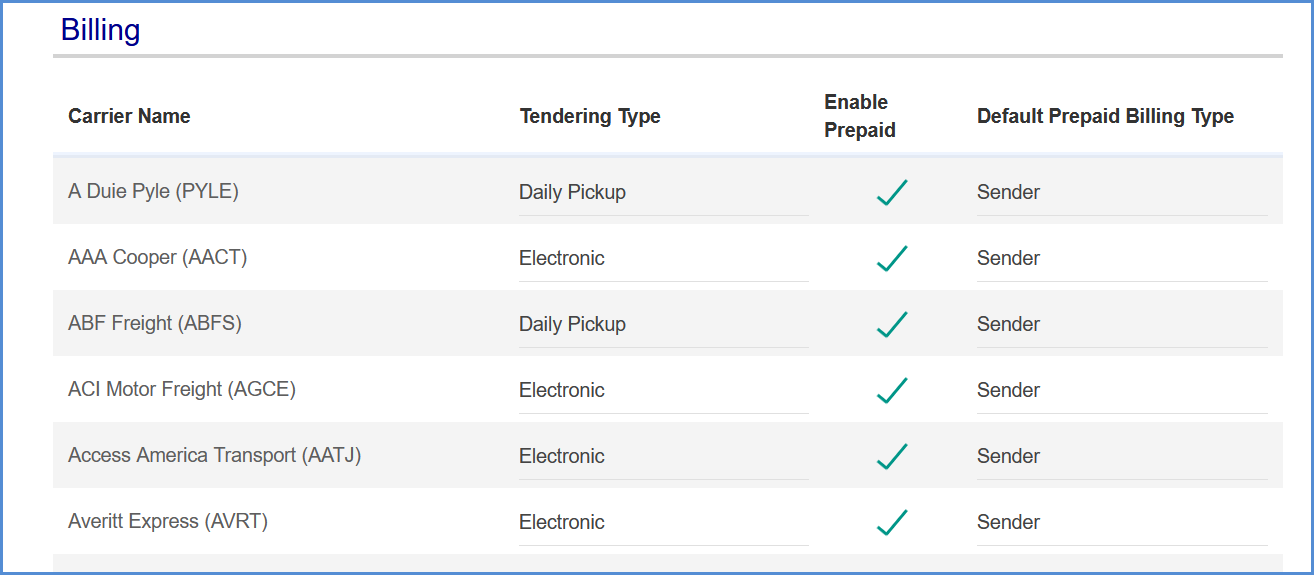The height and width of the screenshot is (575, 1314).
Task: Open billing type Sender for Averitt Express
Action: tap(1122, 523)
